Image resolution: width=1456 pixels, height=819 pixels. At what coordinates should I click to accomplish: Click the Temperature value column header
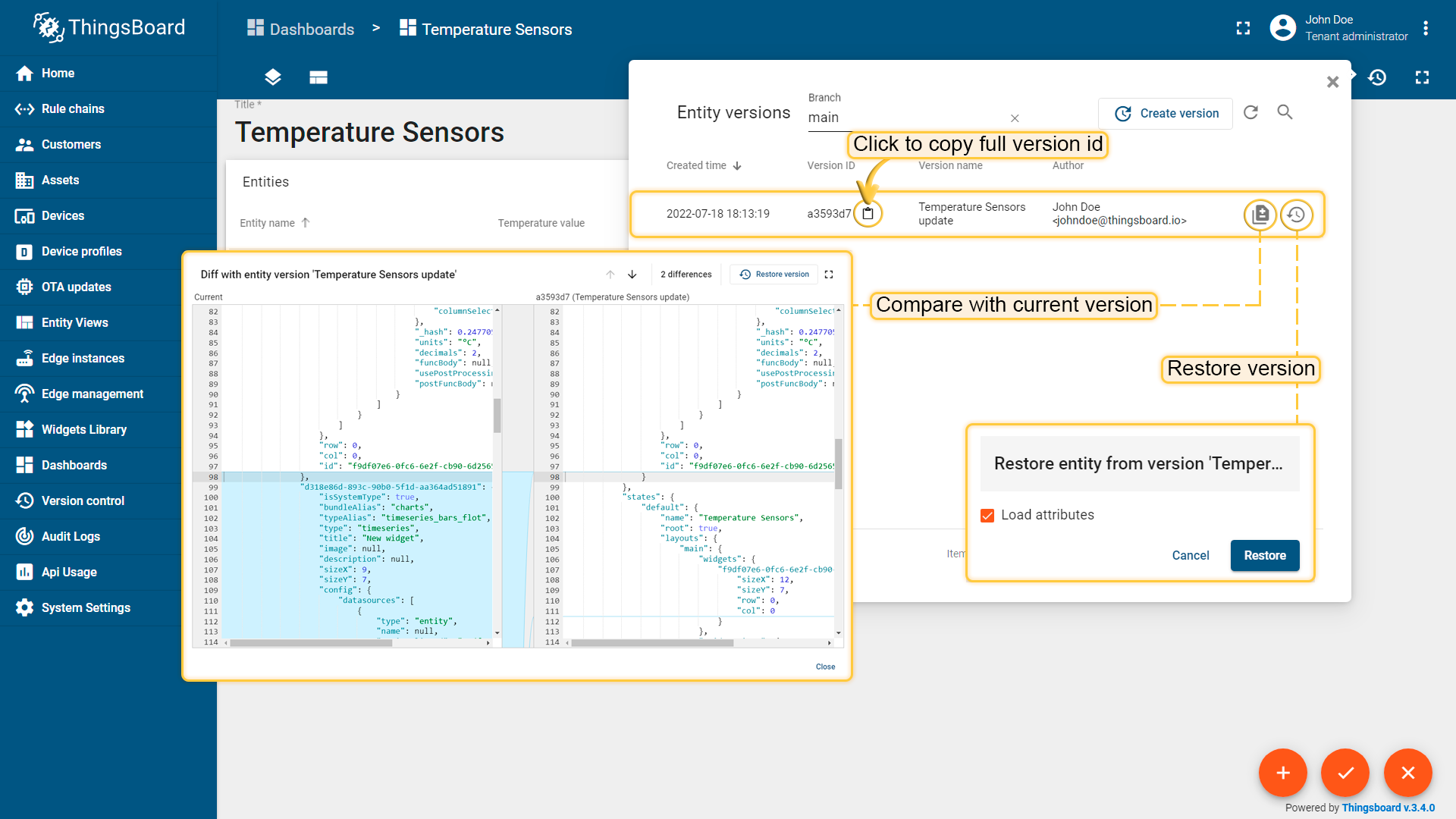(x=541, y=223)
